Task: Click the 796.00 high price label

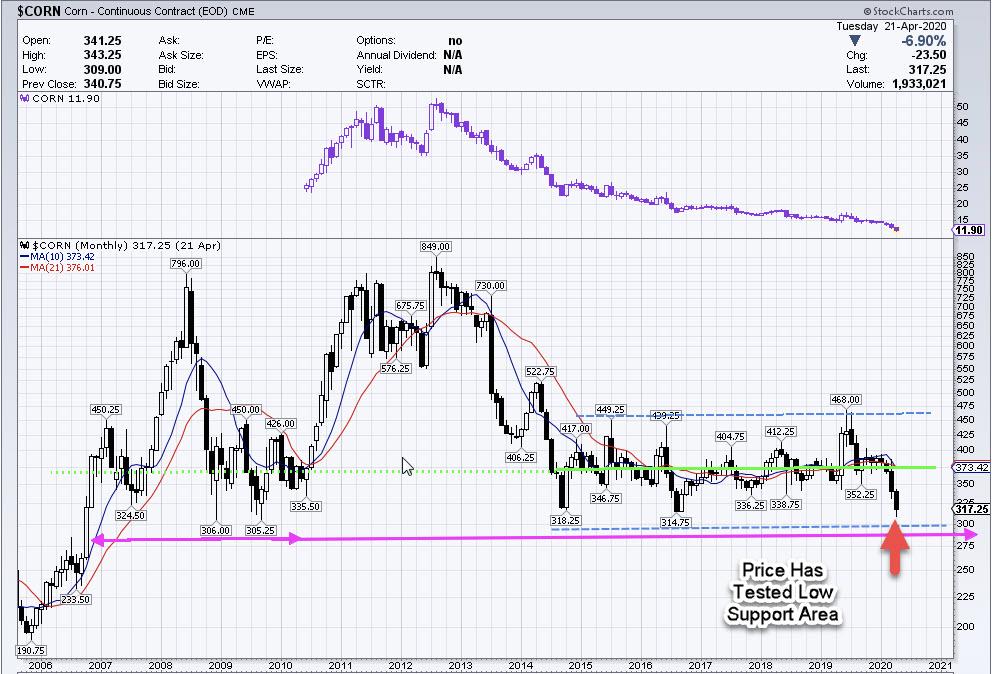Action: click(187, 264)
